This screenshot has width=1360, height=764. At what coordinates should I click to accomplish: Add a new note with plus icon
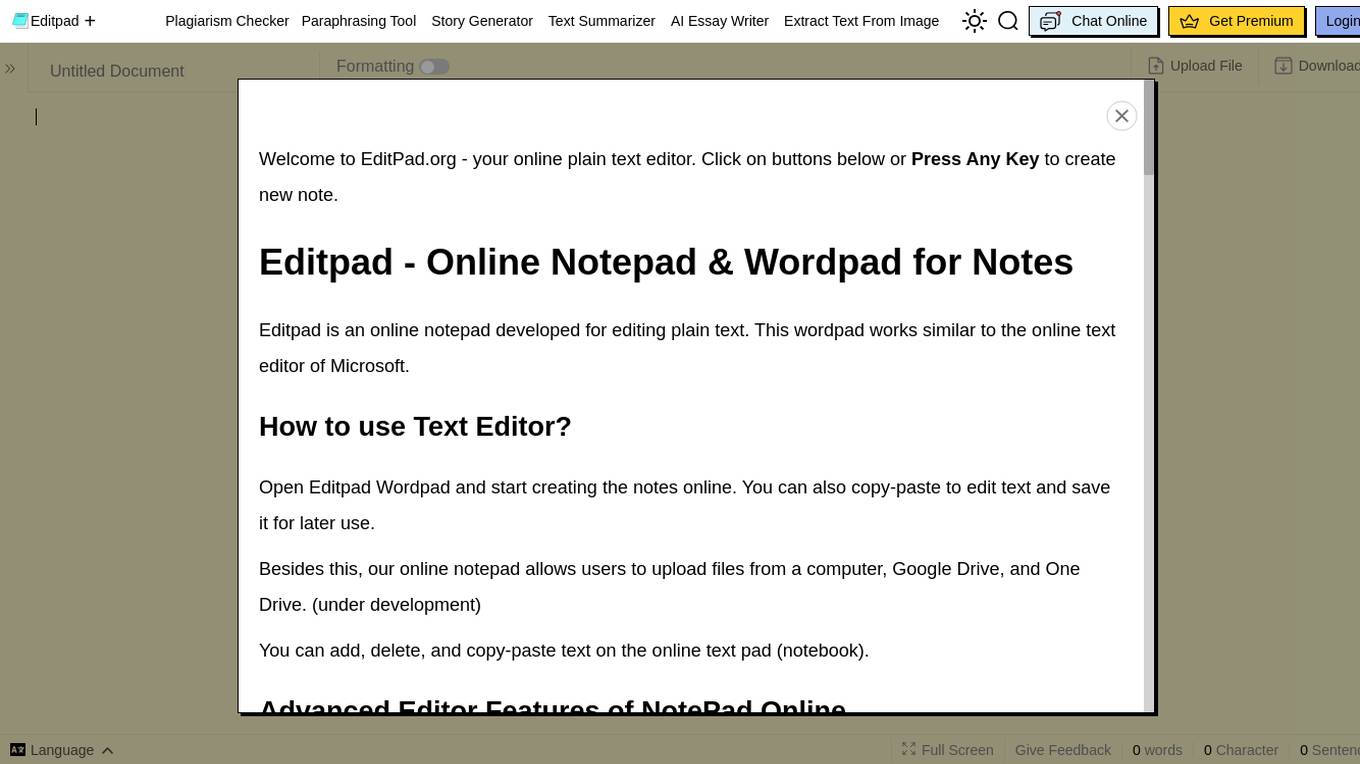point(90,21)
